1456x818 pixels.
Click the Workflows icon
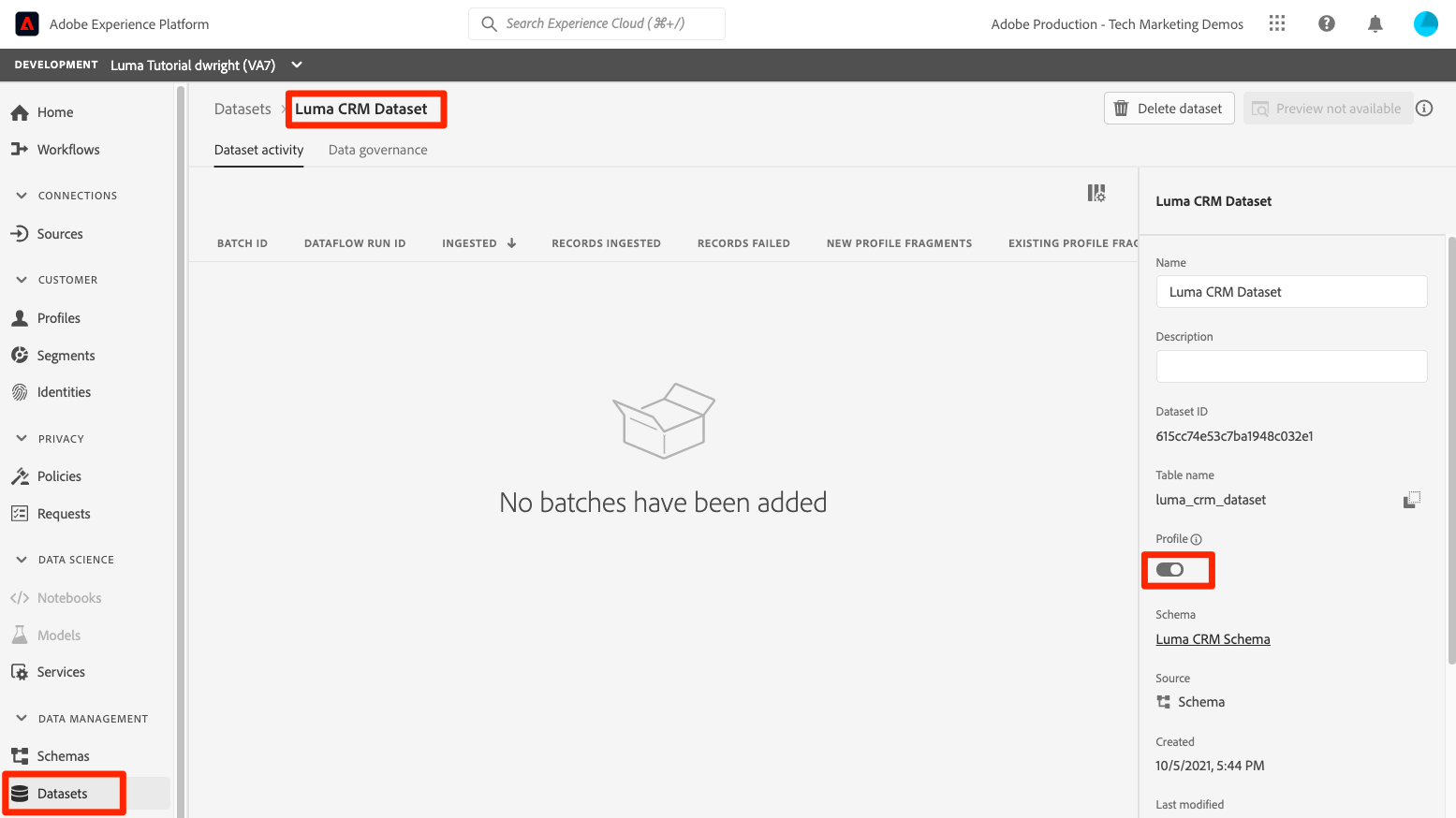pyautogui.click(x=20, y=150)
